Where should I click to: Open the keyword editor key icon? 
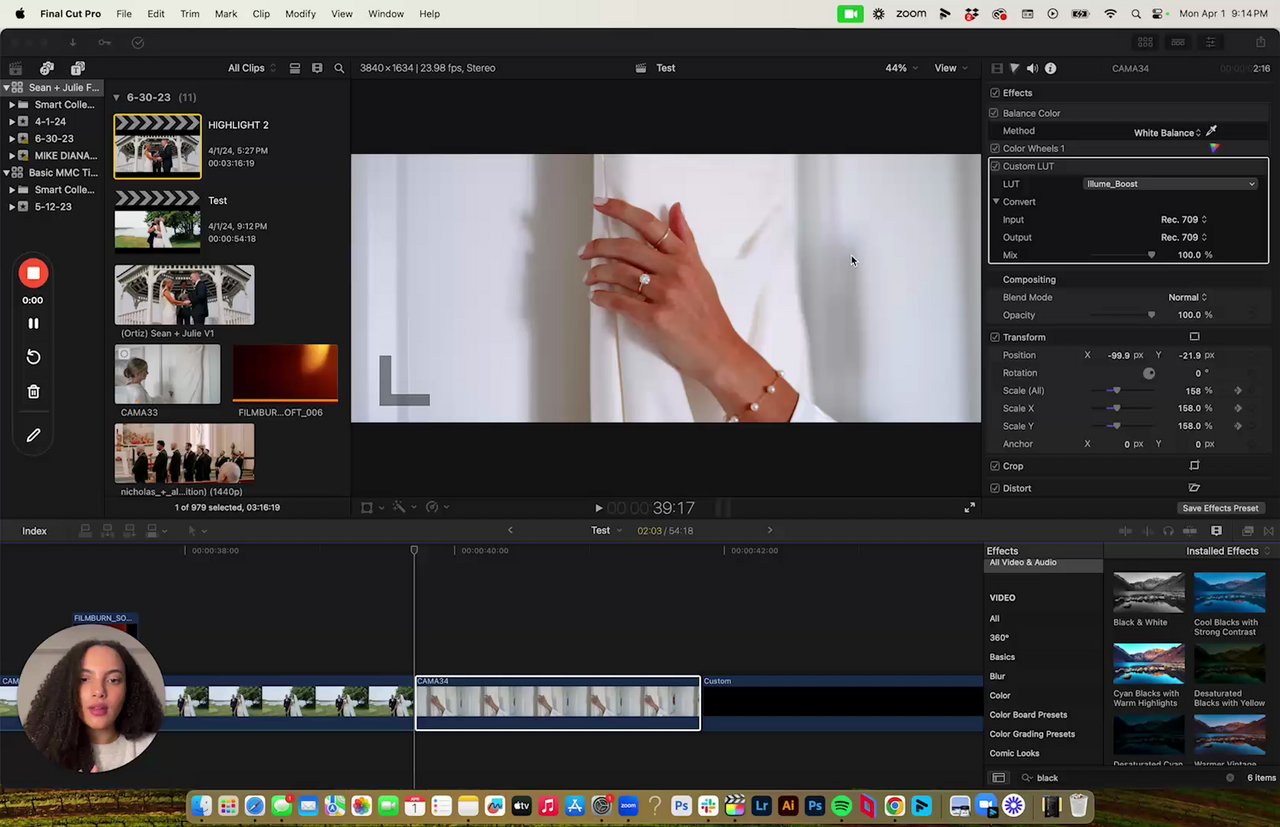[105, 42]
